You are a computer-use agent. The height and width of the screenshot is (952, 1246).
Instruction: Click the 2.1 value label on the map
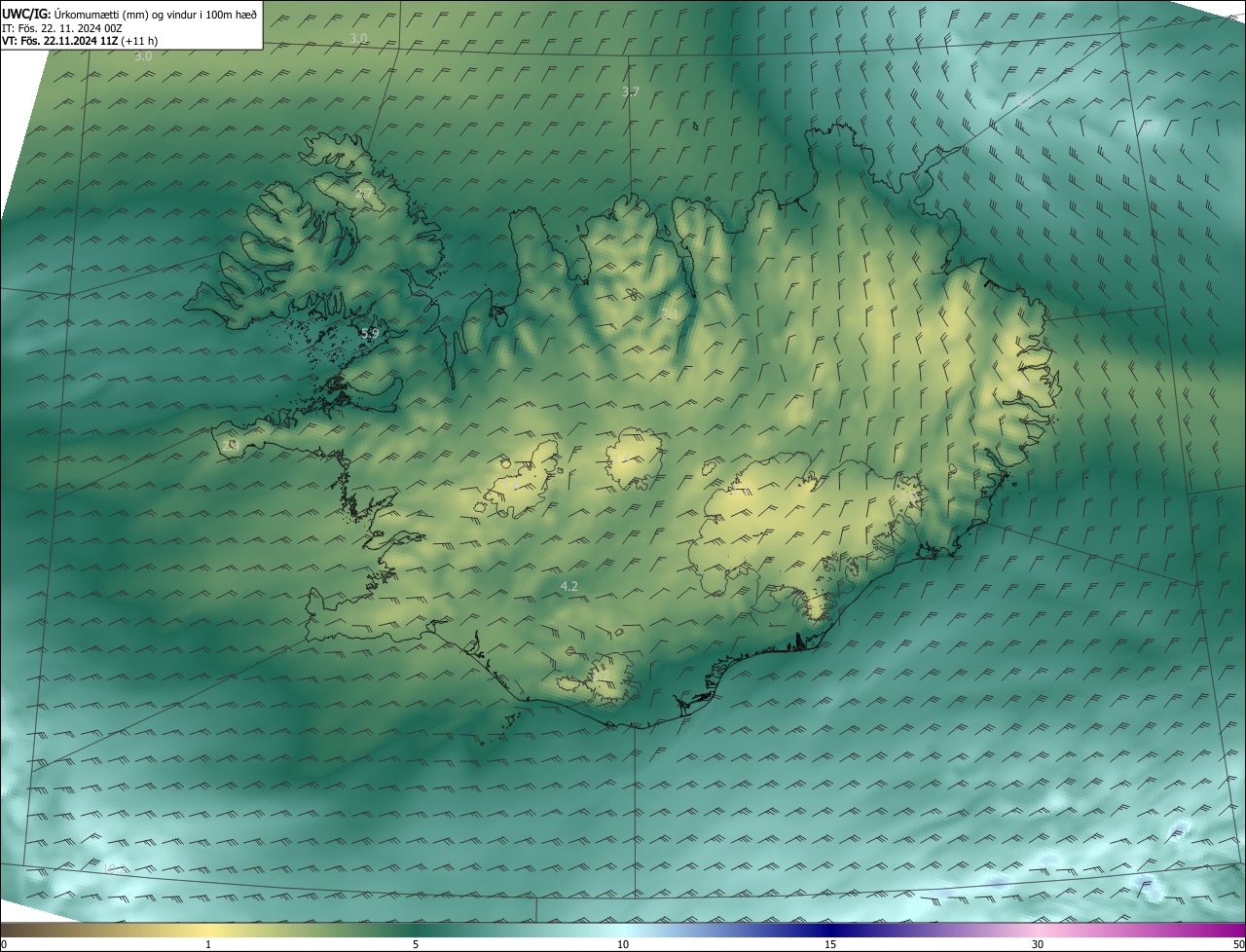tap(669, 313)
